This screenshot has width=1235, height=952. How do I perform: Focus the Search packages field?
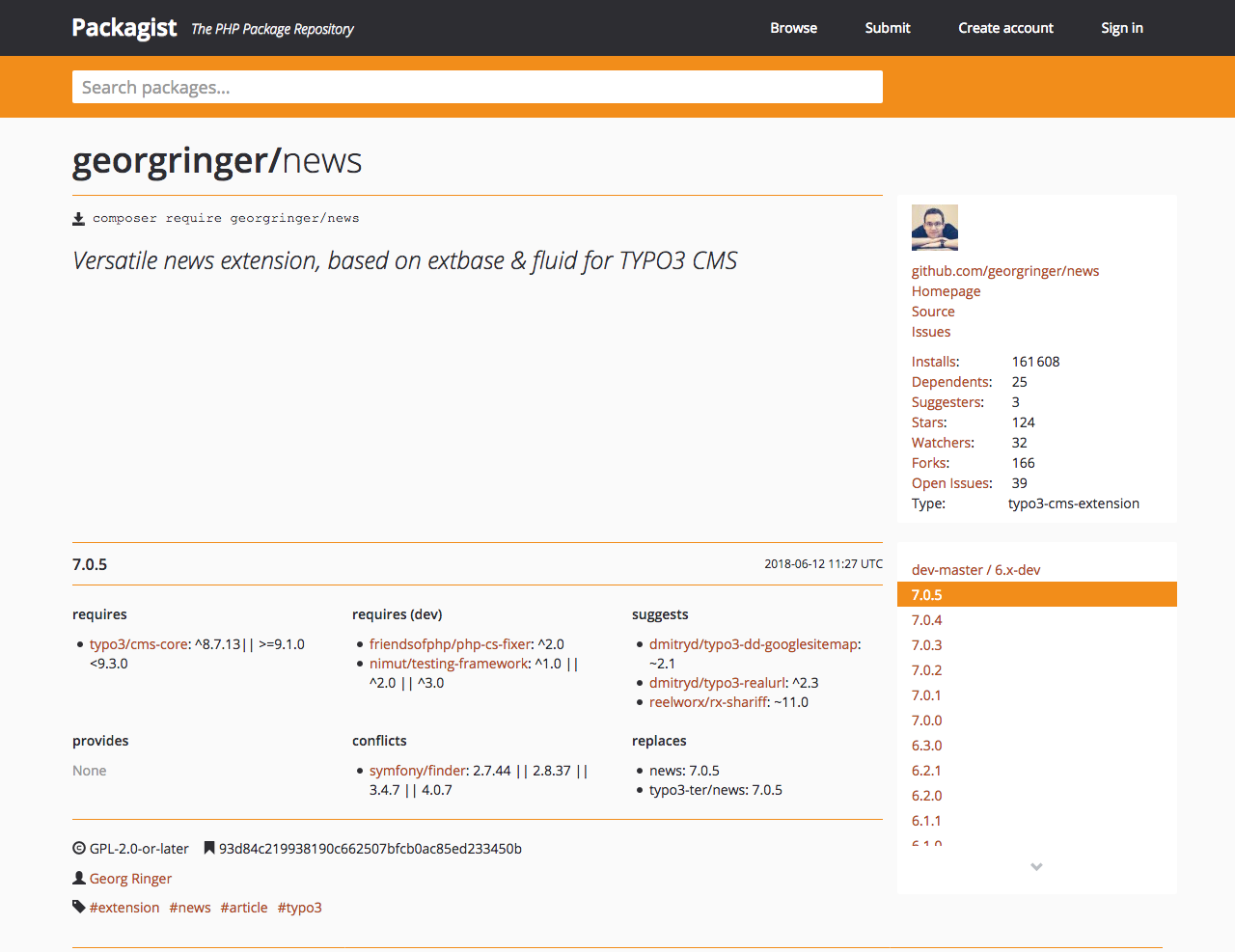coord(478,87)
